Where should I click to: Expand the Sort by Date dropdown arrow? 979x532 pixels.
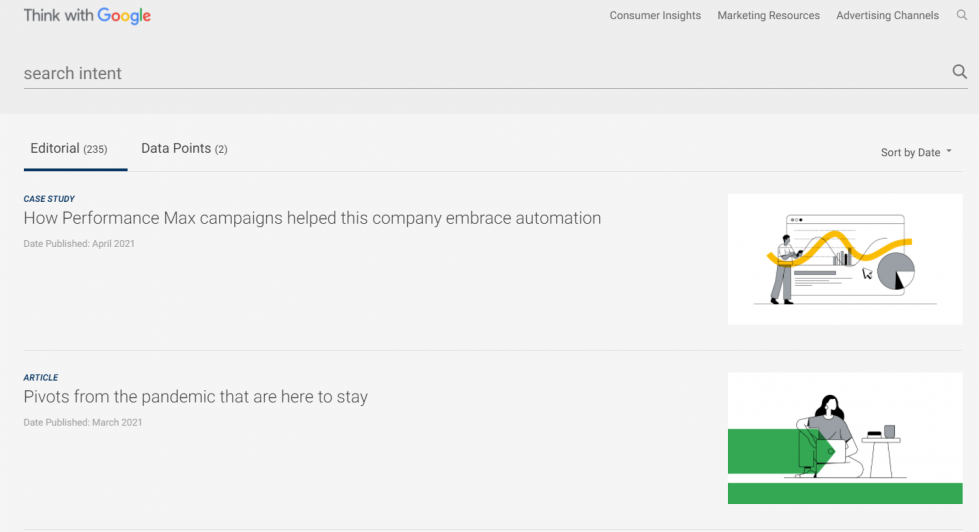949,151
